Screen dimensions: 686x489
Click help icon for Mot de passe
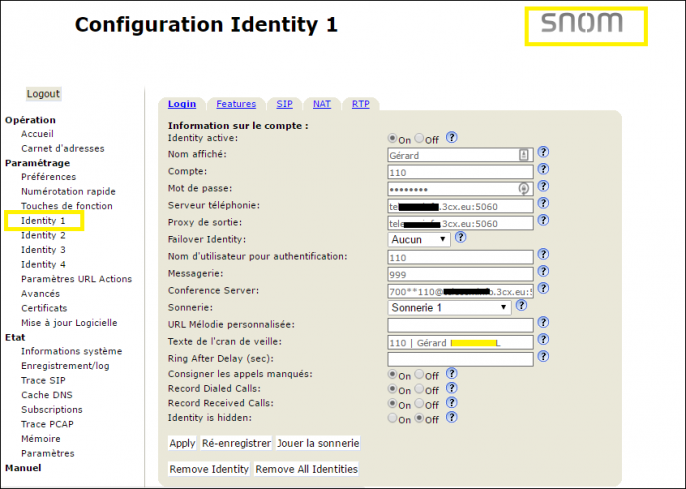point(543,186)
